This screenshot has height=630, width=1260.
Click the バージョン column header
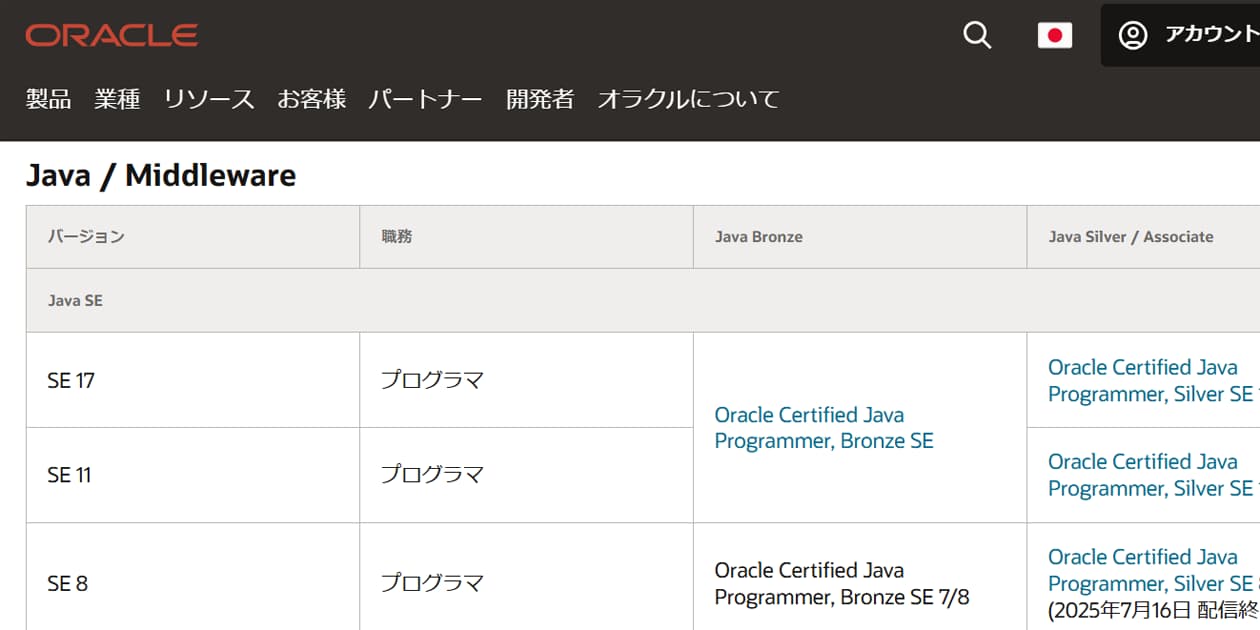(x=86, y=237)
